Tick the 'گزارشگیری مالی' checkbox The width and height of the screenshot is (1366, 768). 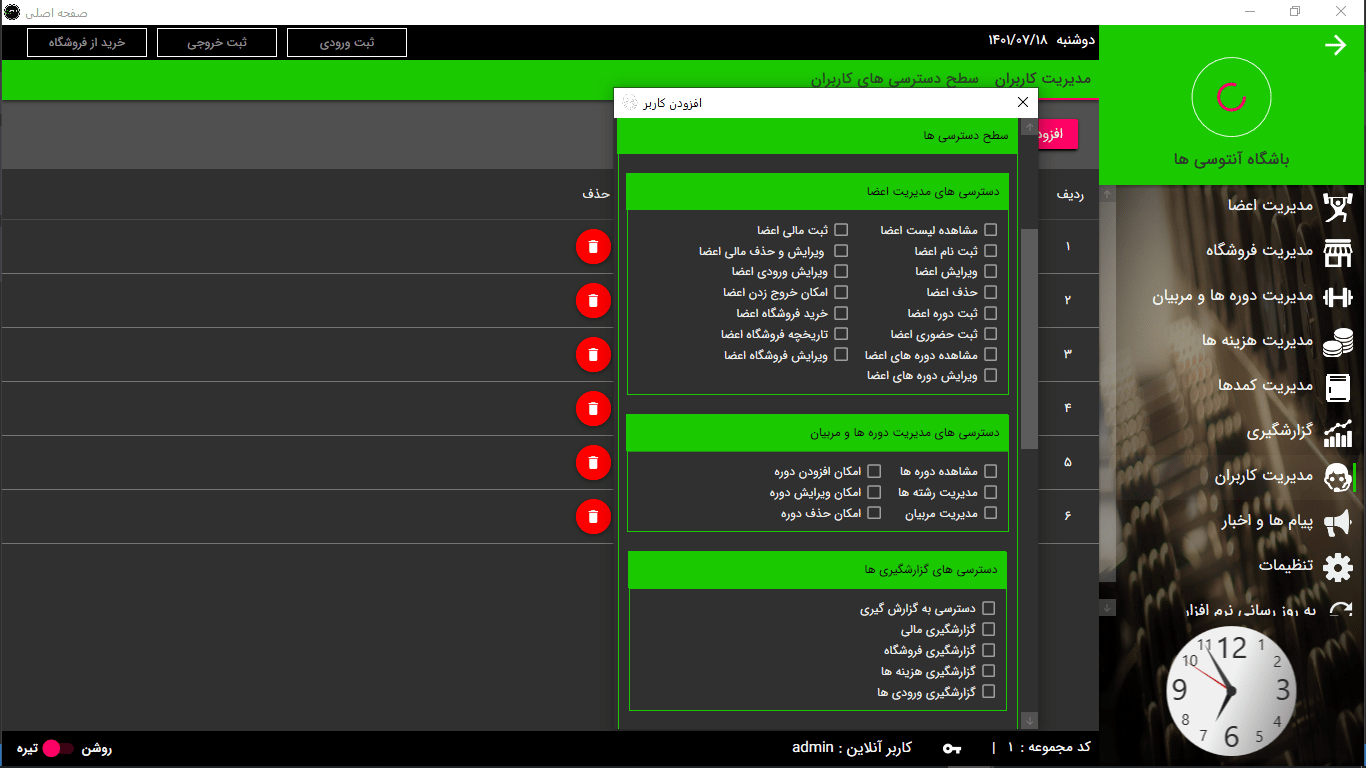click(x=989, y=629)
